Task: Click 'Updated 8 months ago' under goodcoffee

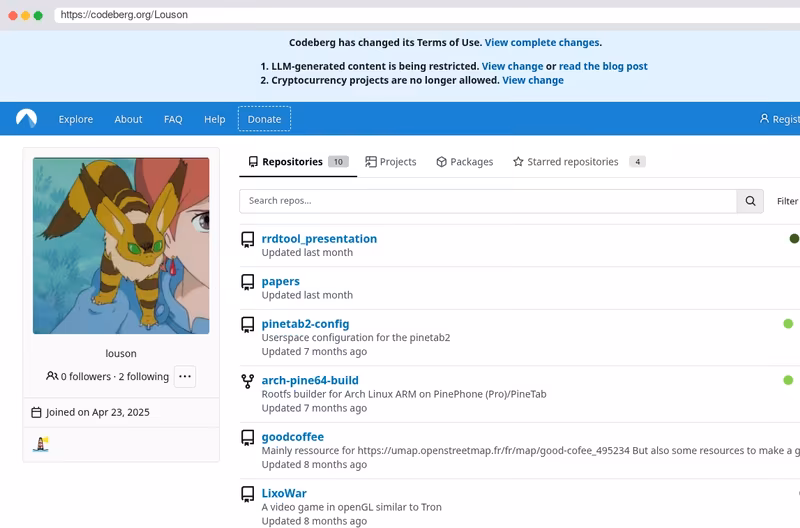Action: (314, 465)
